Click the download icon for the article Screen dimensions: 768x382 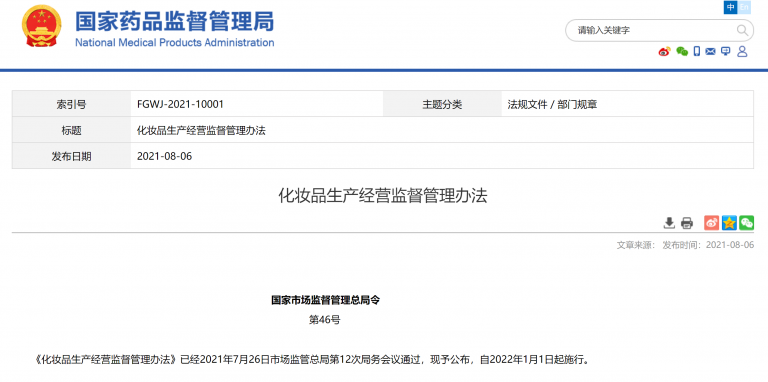(x=669, y=223)
